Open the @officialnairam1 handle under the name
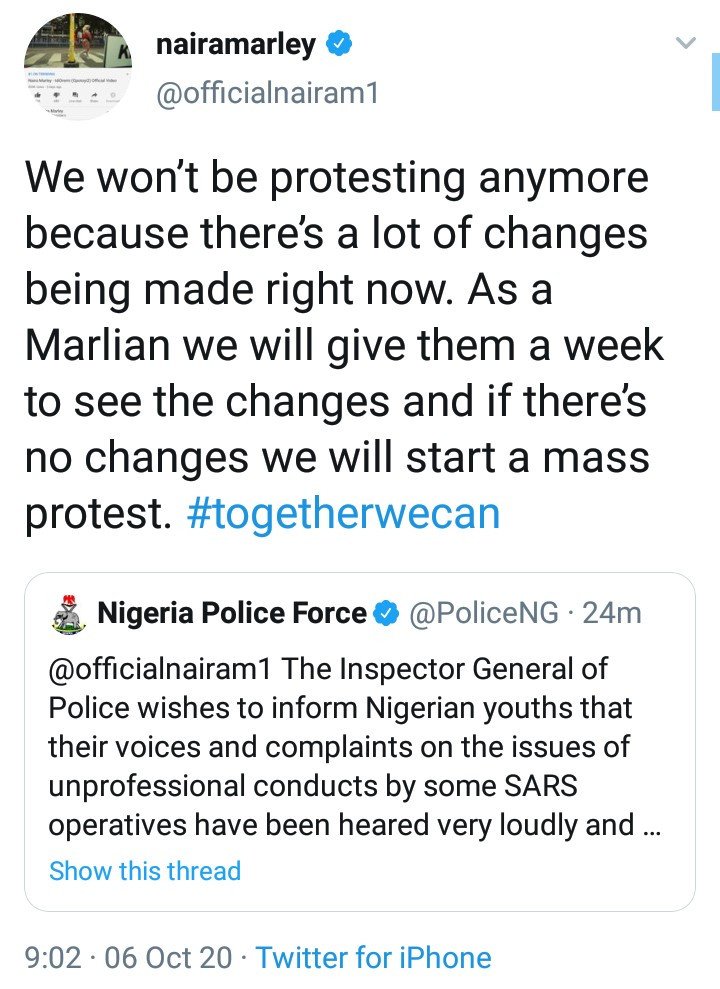 [x=267, y=94]
